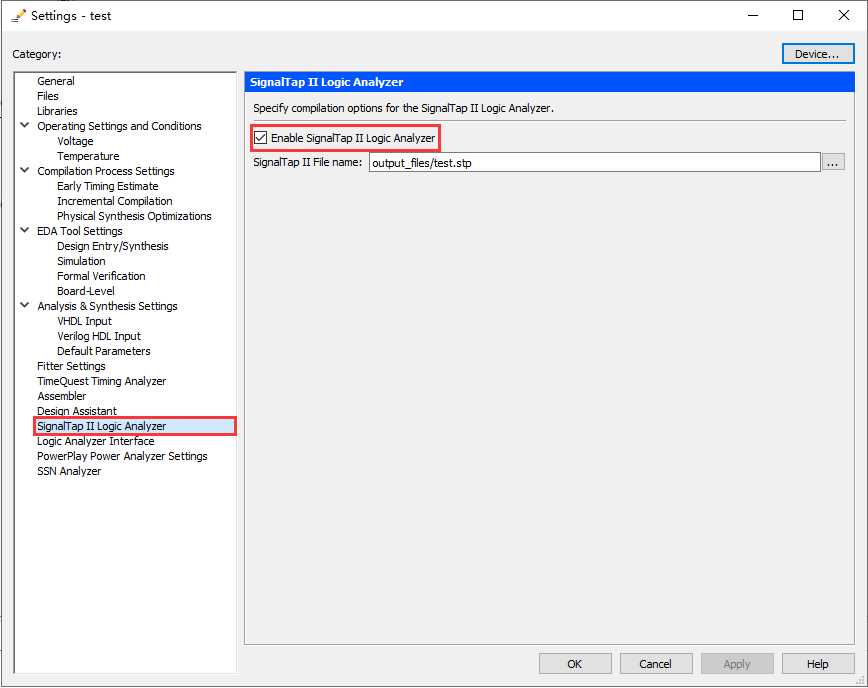The height and width of the screenshot is (688, 868).
Task: Select the Files category
Action: click(x=48, y=96)
